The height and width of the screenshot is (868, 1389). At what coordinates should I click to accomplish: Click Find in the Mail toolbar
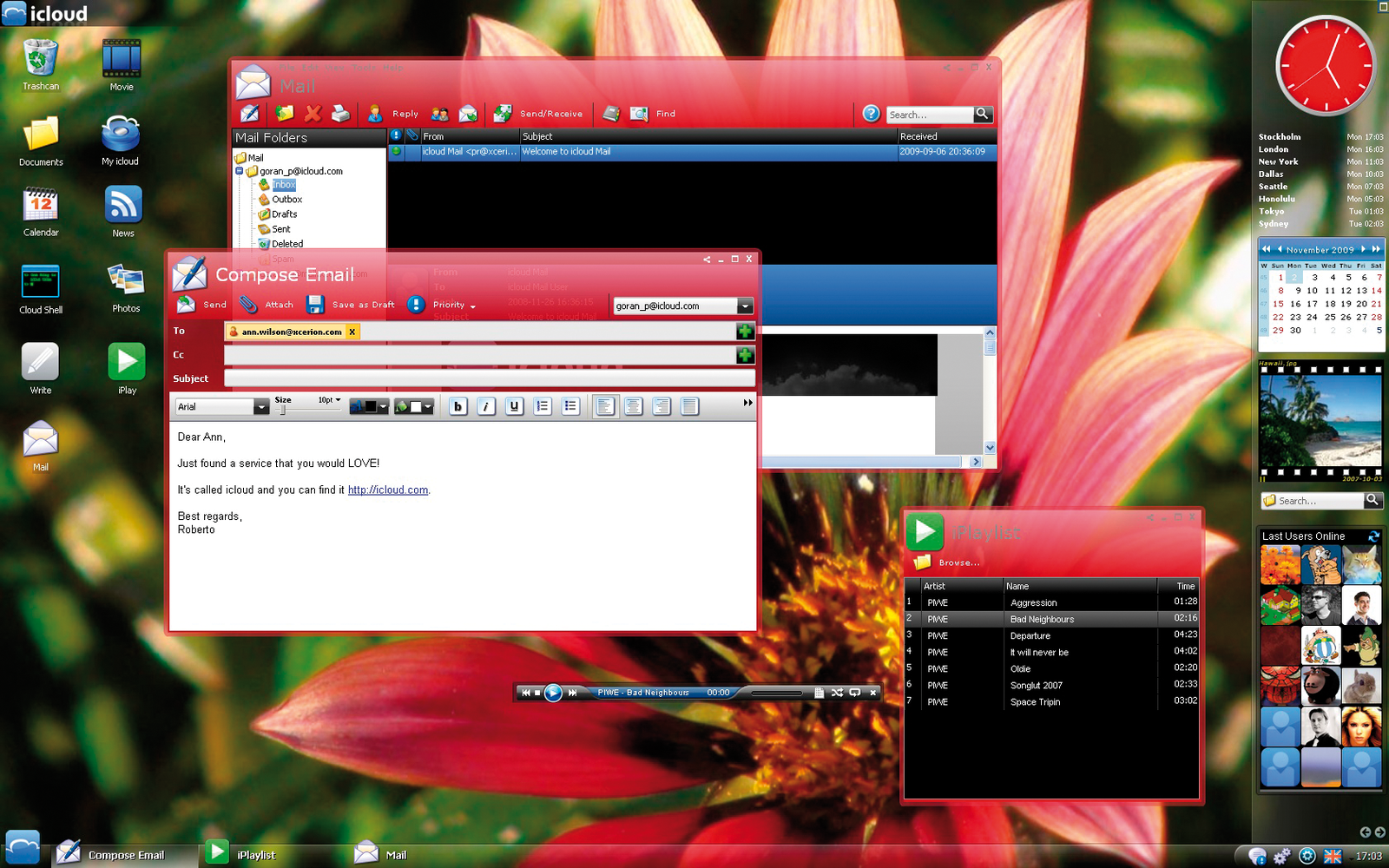point(653,114)
